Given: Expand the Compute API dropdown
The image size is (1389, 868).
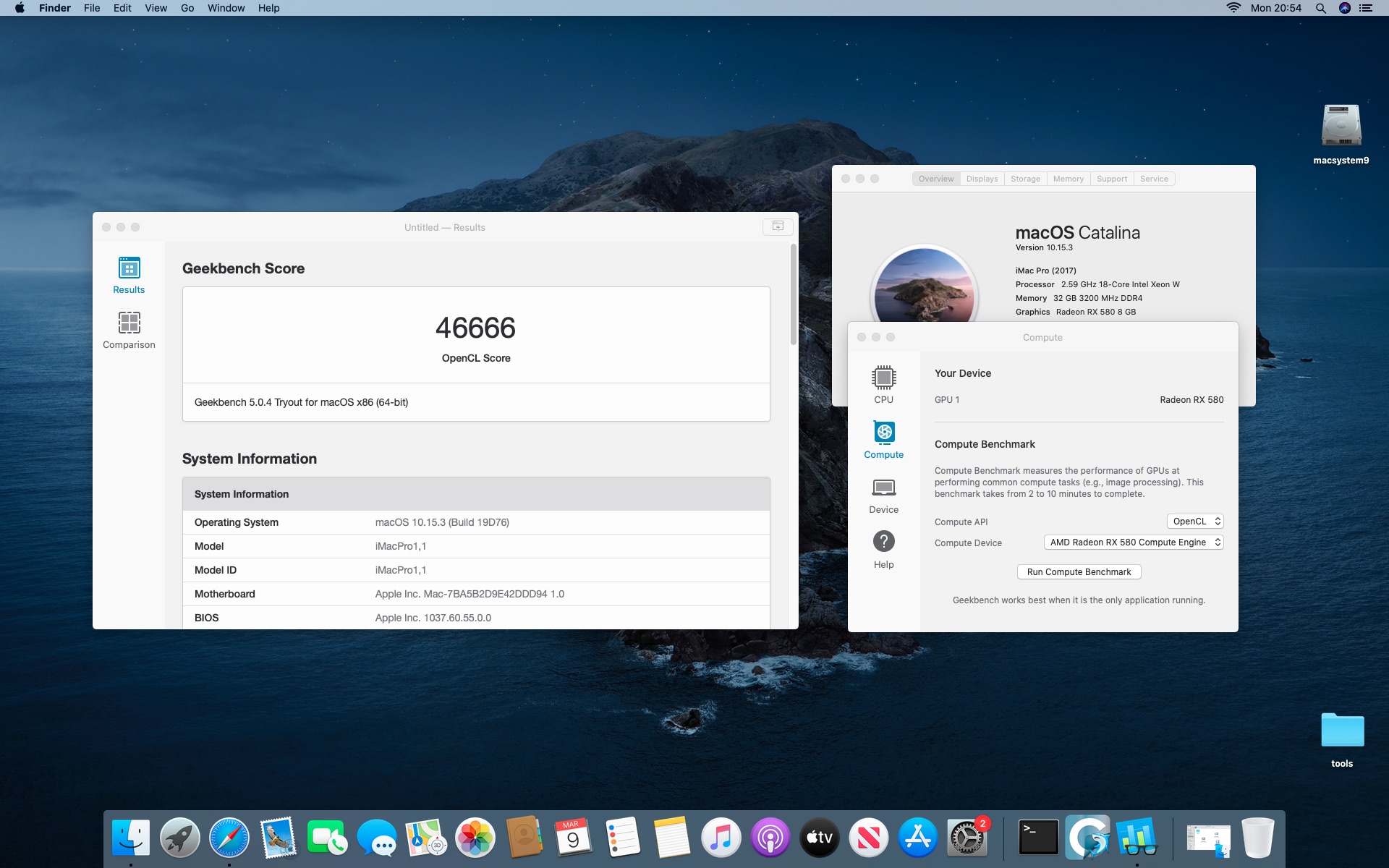Looking at the screenshot, I should (x=1194, y=522).
